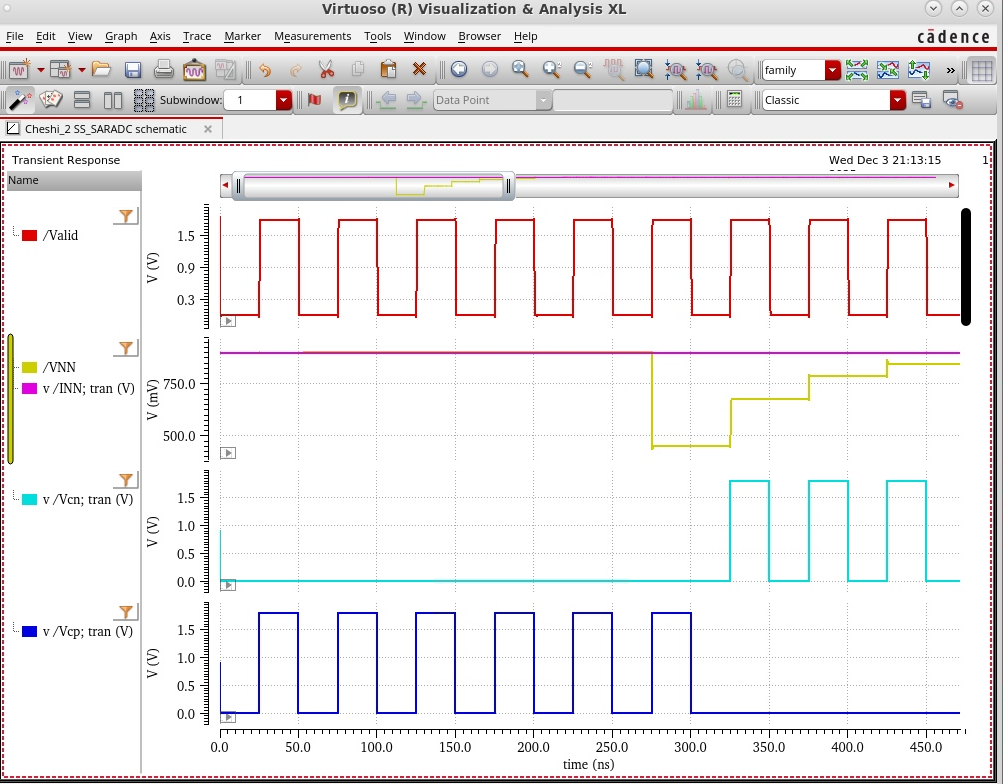Open the Help menu
The width and height of the screenshot is (1003, 784).
click(525, 36)
